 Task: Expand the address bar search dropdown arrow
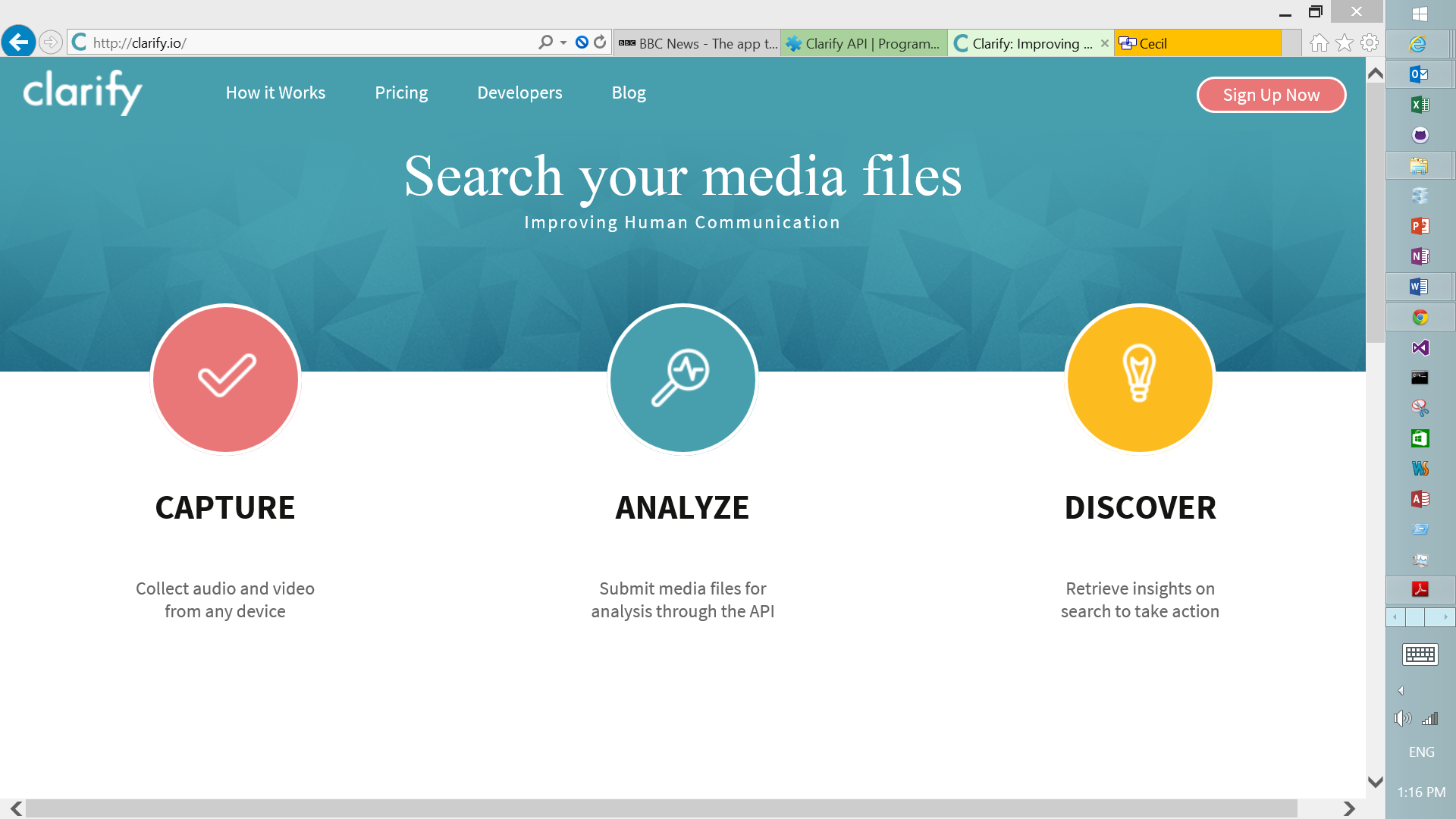tap(563, 42)
